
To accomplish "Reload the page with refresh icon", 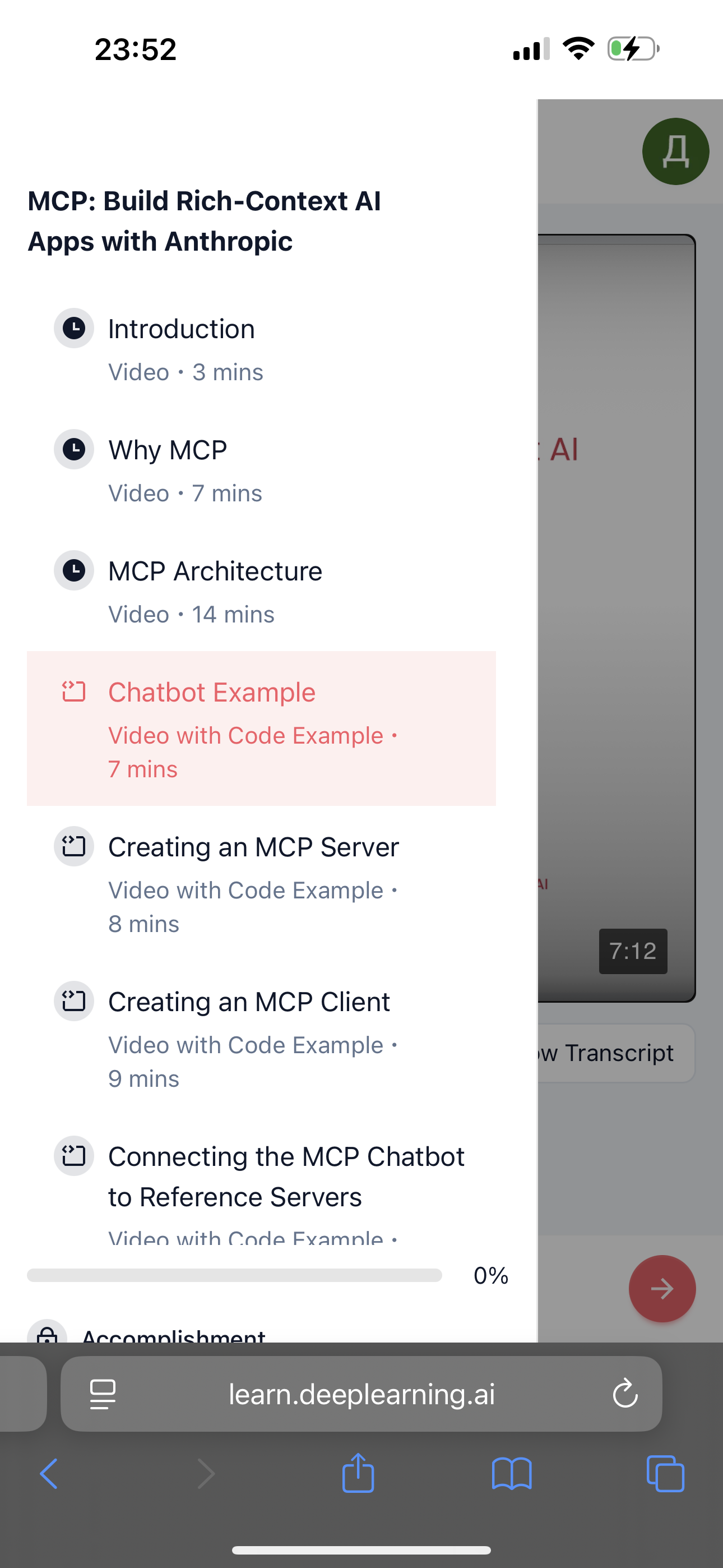I will click(x=625, y=1394).
